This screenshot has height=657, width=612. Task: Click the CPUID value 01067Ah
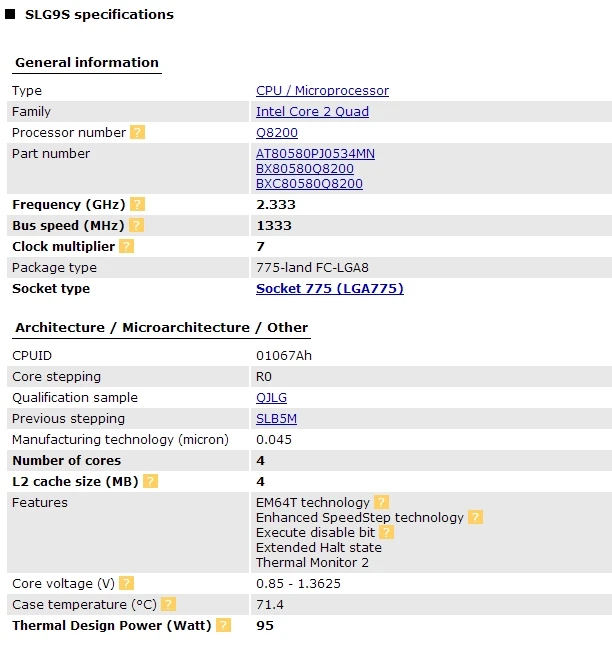284,355
